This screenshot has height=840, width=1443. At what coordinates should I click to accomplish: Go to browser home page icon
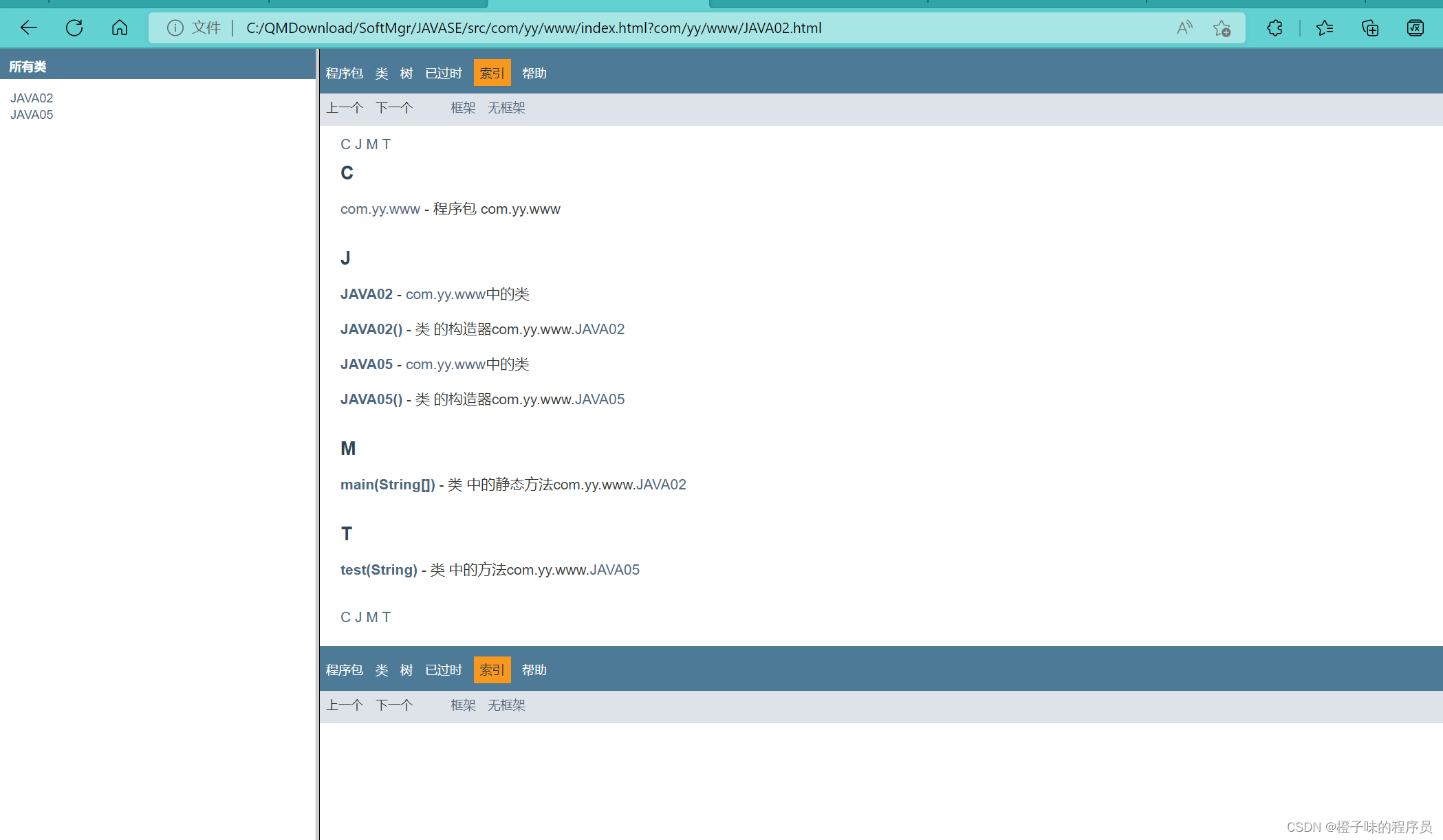click(x=120, y=28)
